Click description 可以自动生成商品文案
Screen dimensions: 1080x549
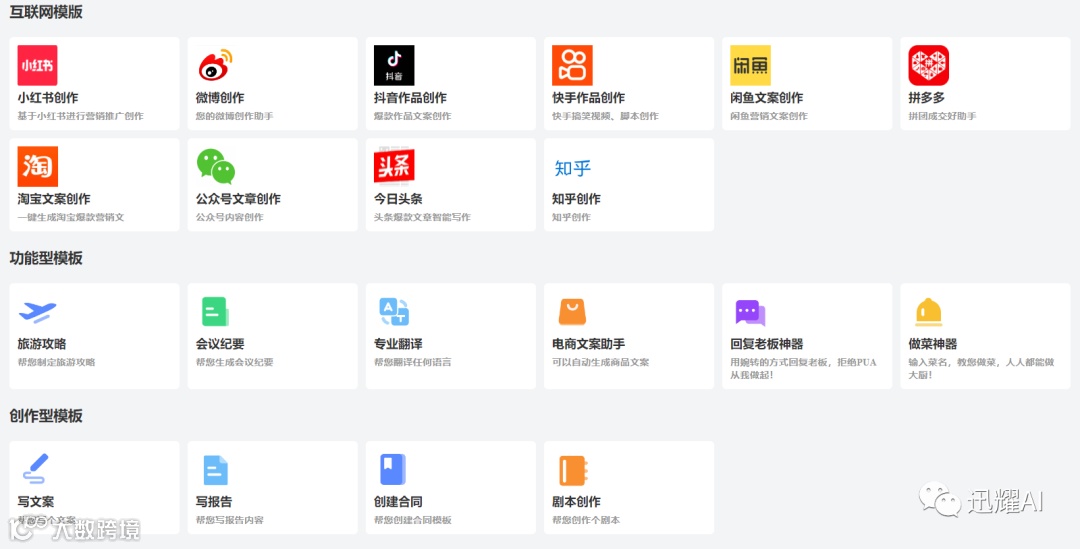click(x=601, y=362)
